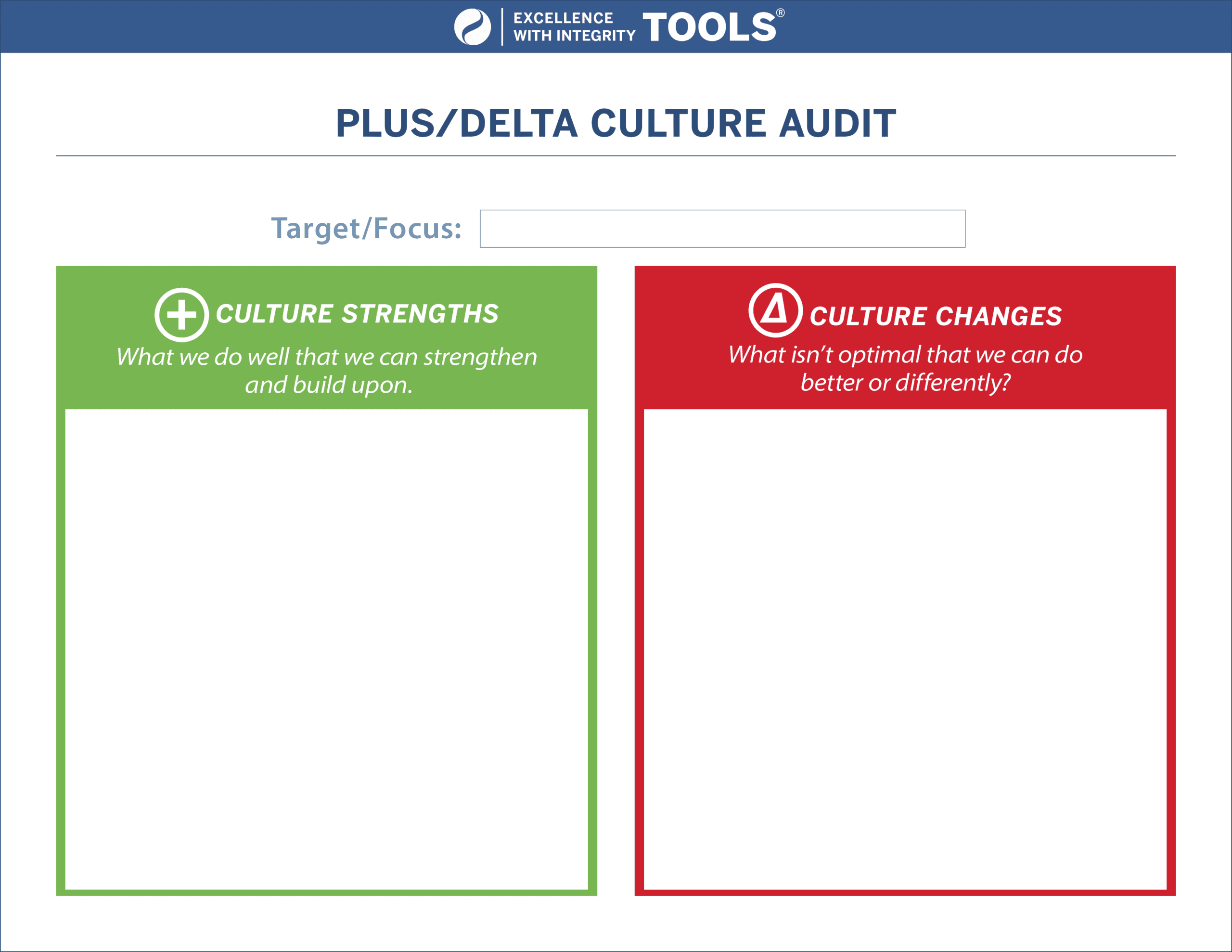The image size is (1232, 952).
Task: Select the 'Plus/Delta Culture Audit' title
Action: pyautogui.click(x=616, y=124)
